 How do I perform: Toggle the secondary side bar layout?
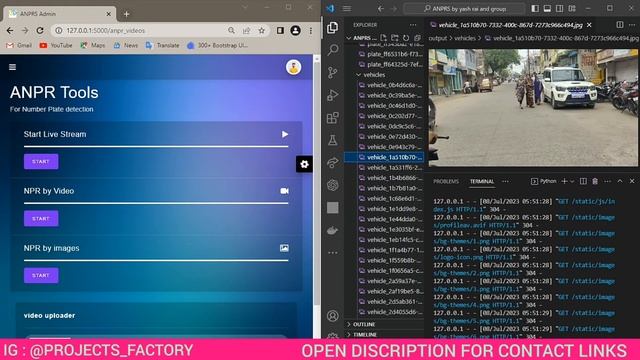560,9
